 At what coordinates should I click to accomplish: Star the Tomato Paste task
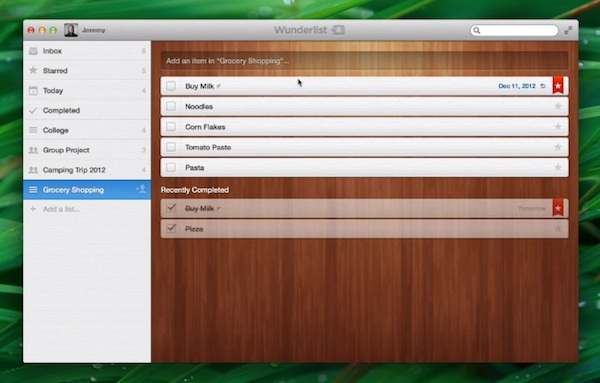click(x=558, y=147)
